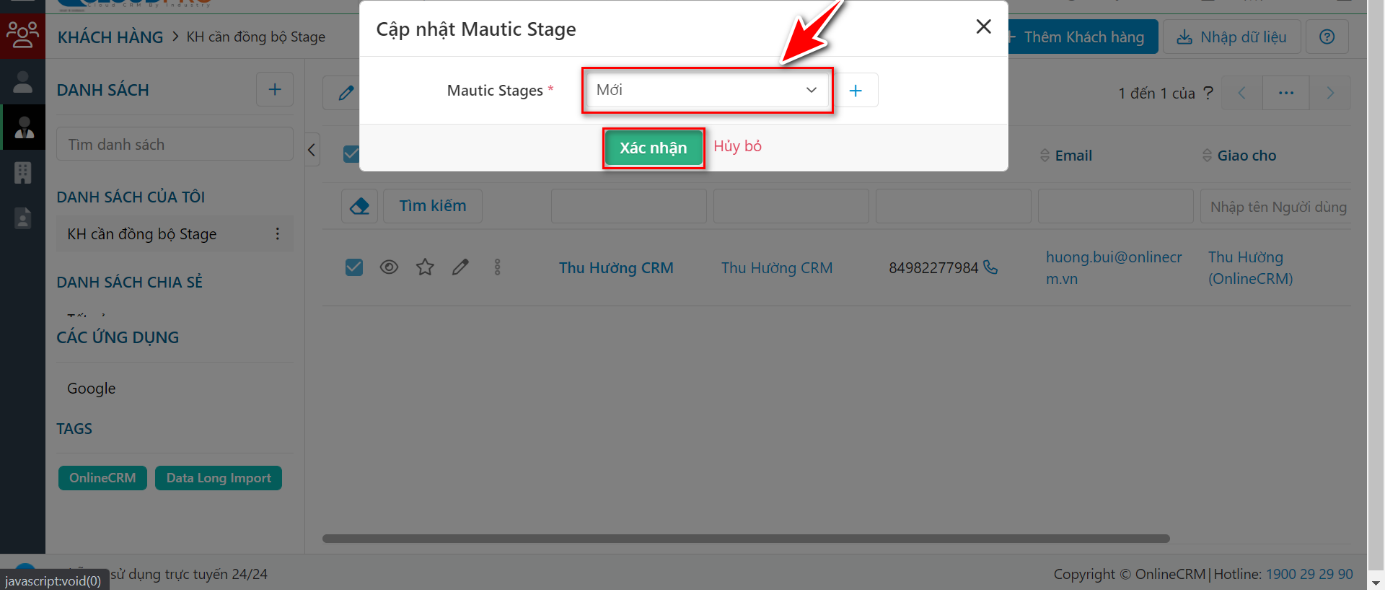Screen dimensions: 1385x590
Task: Select the Khách hàng group icon in sidebar
Action: (x=22, y=36)
